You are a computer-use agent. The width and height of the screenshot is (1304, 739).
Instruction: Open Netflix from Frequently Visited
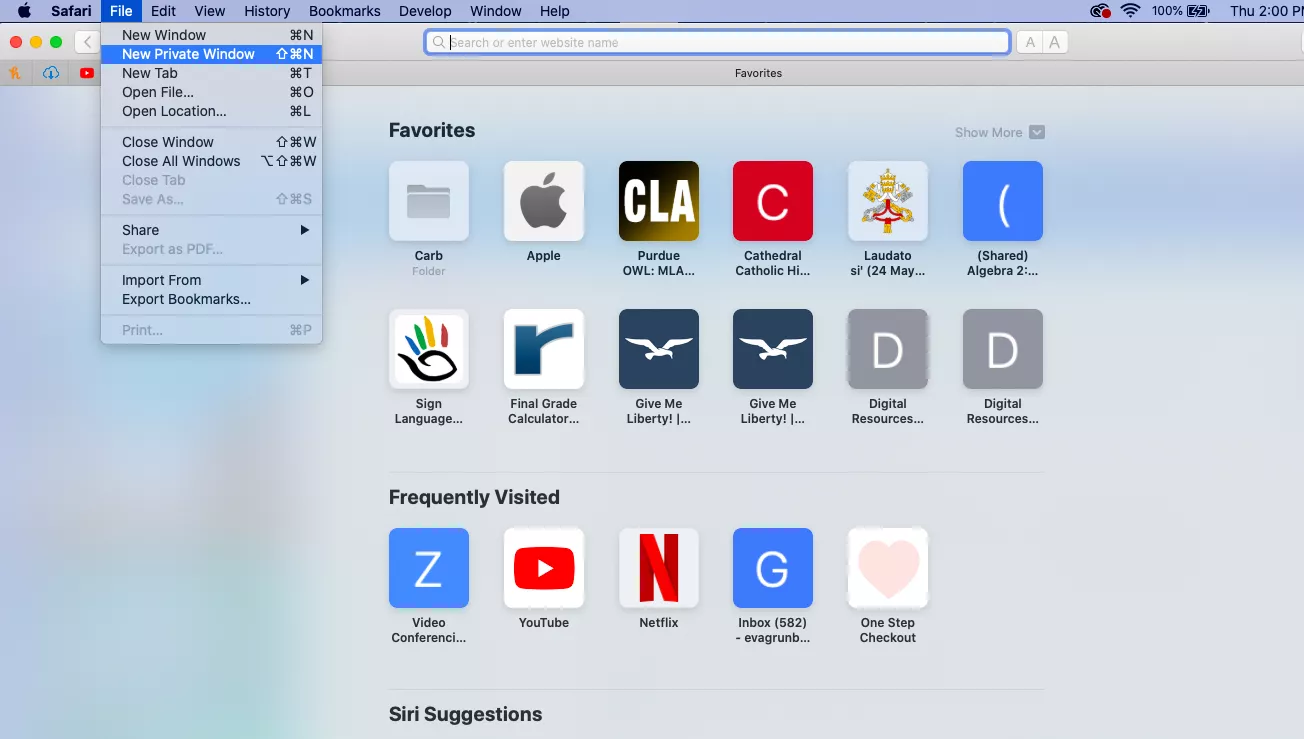659,568
